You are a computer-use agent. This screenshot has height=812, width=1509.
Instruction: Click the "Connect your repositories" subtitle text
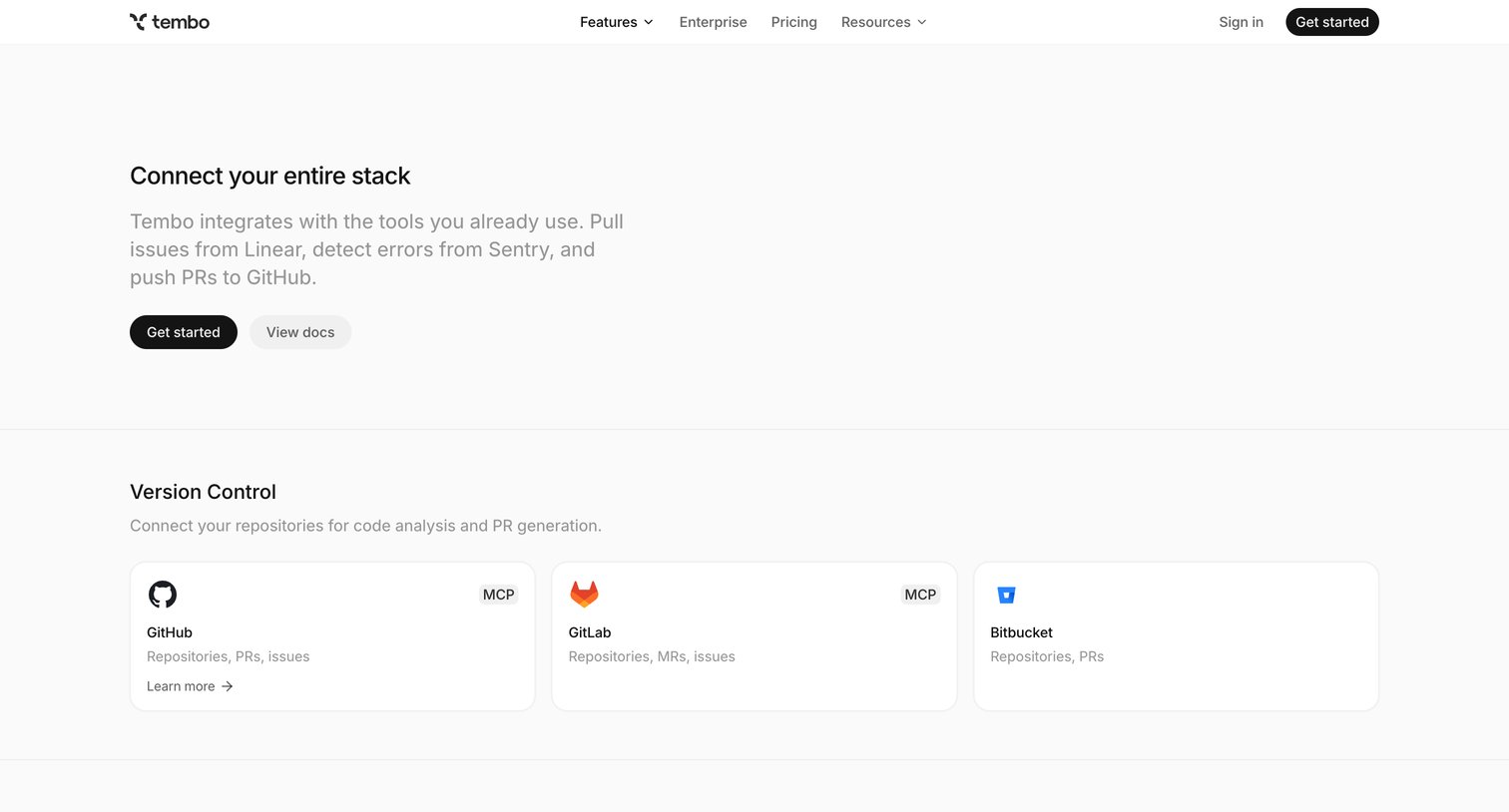pos(365,526)
